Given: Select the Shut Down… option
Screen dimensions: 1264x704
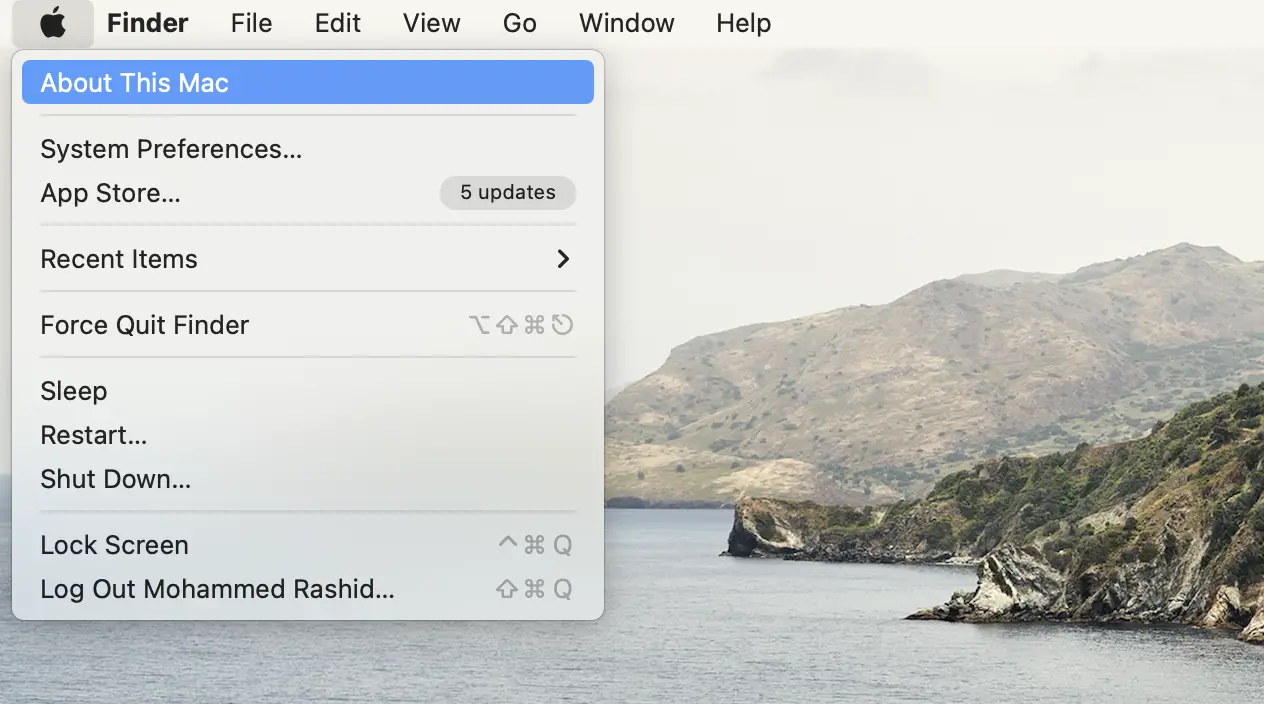Looking at the screenshot, I should 115,479.
